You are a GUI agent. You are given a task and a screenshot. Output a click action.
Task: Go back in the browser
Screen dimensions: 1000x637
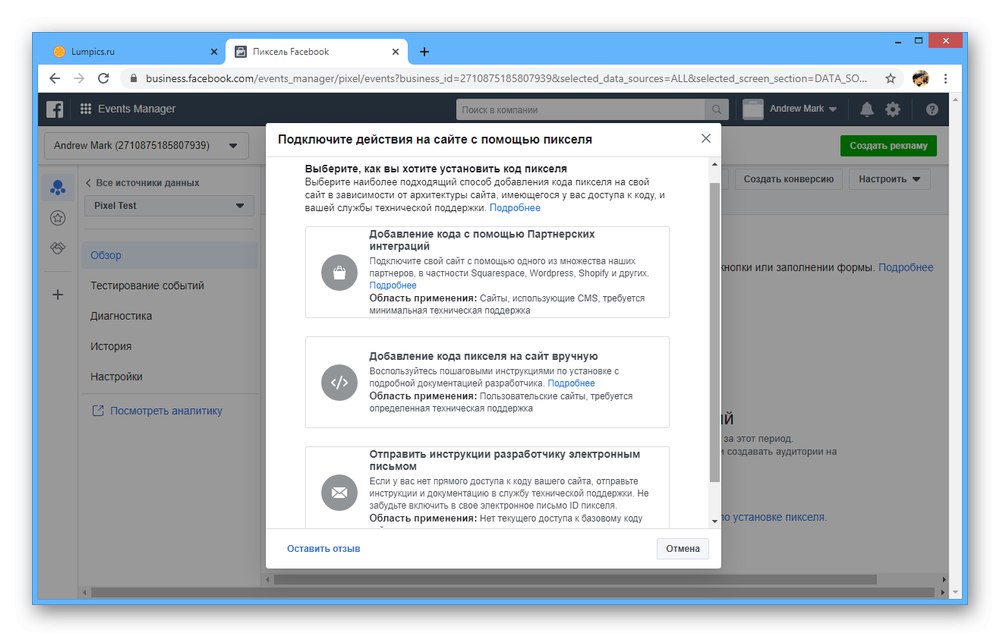(x=55, y=78)
